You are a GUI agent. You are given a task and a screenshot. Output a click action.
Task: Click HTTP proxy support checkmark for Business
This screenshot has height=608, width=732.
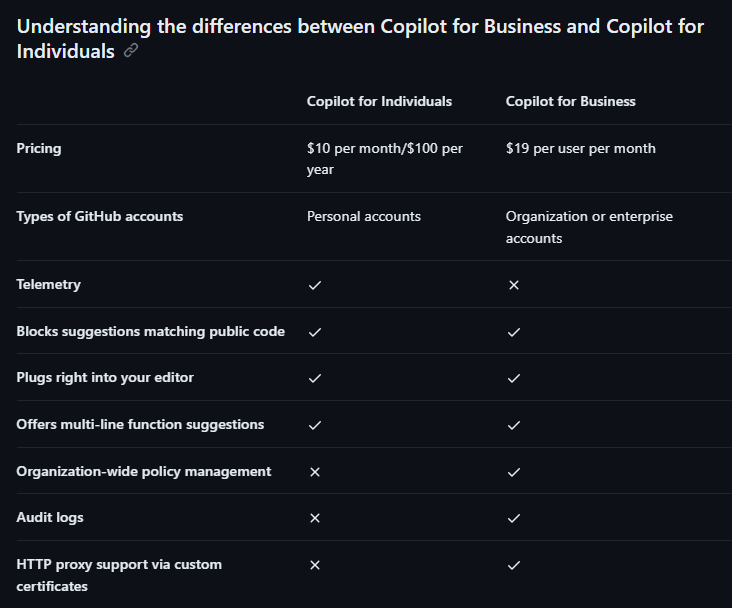(x=514, y=565)
